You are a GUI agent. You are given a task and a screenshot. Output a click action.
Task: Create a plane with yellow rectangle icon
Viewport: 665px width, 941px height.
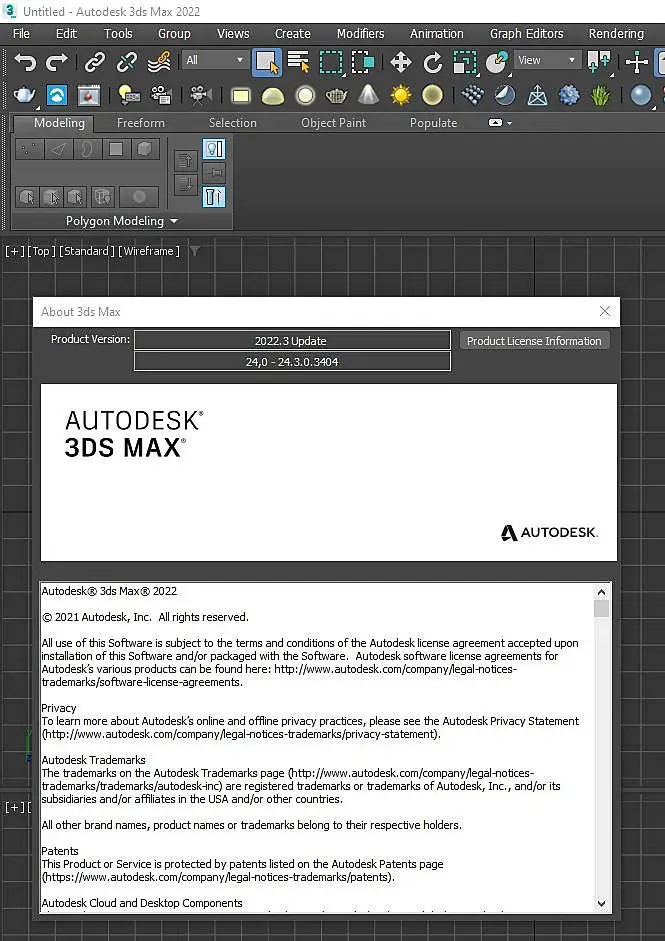pyautogui.click(x=241, y=95)
